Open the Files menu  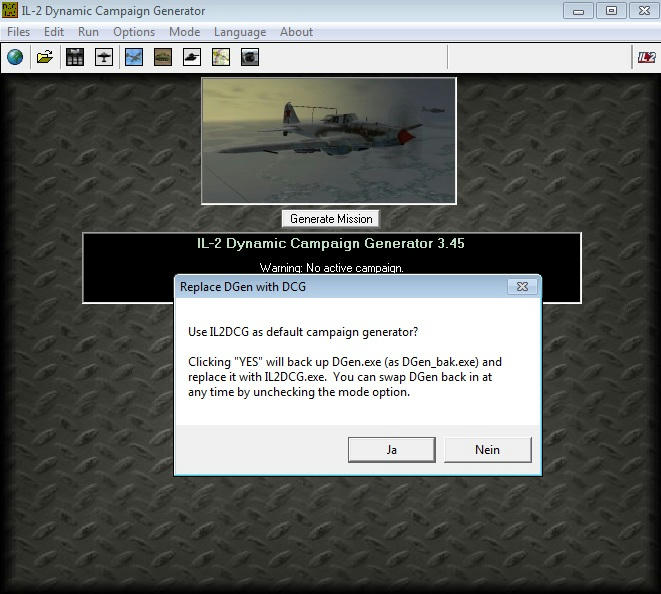point(19,32)
